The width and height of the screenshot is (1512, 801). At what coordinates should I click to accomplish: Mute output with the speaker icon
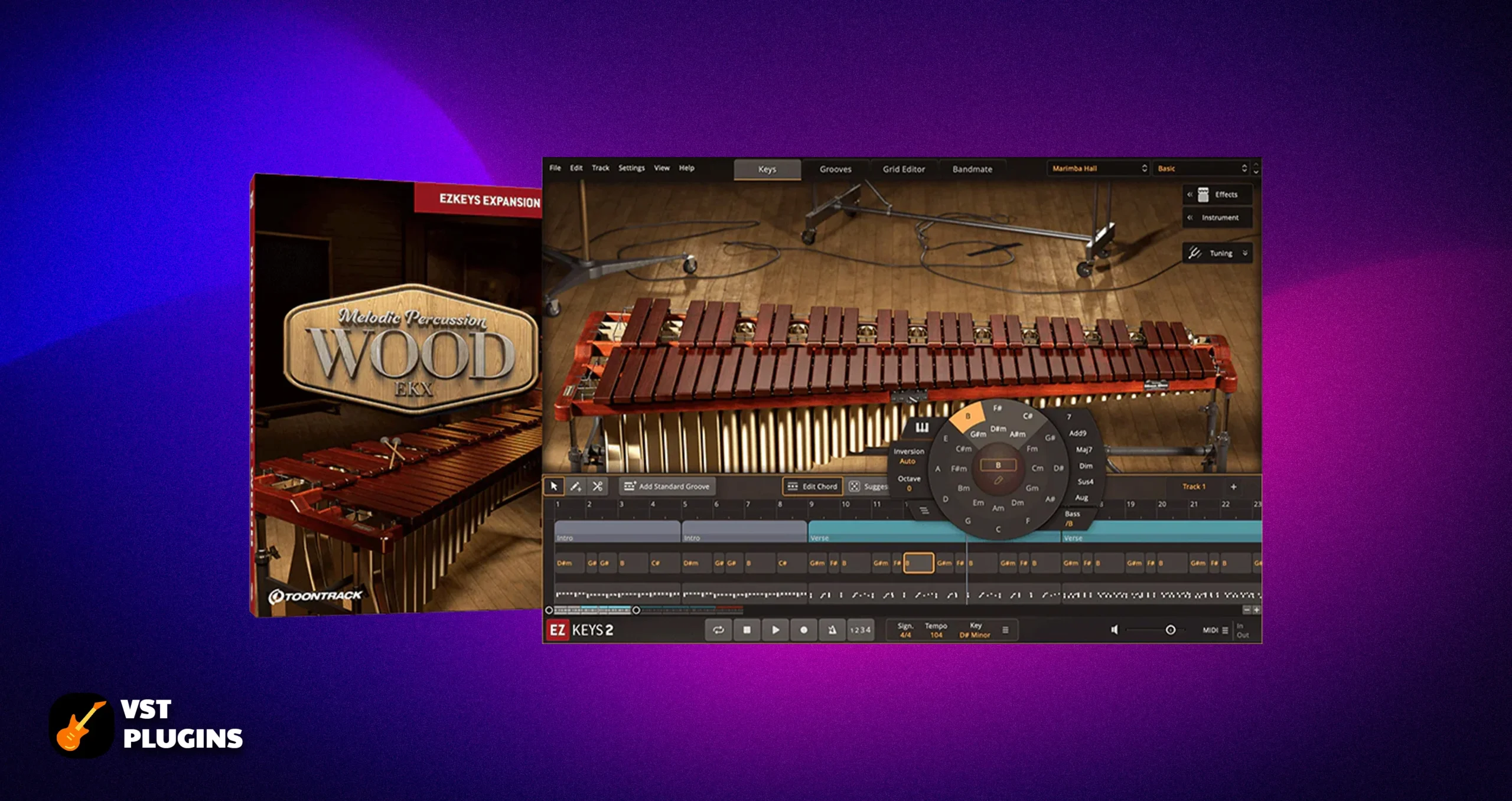[x=1114, y=630]
